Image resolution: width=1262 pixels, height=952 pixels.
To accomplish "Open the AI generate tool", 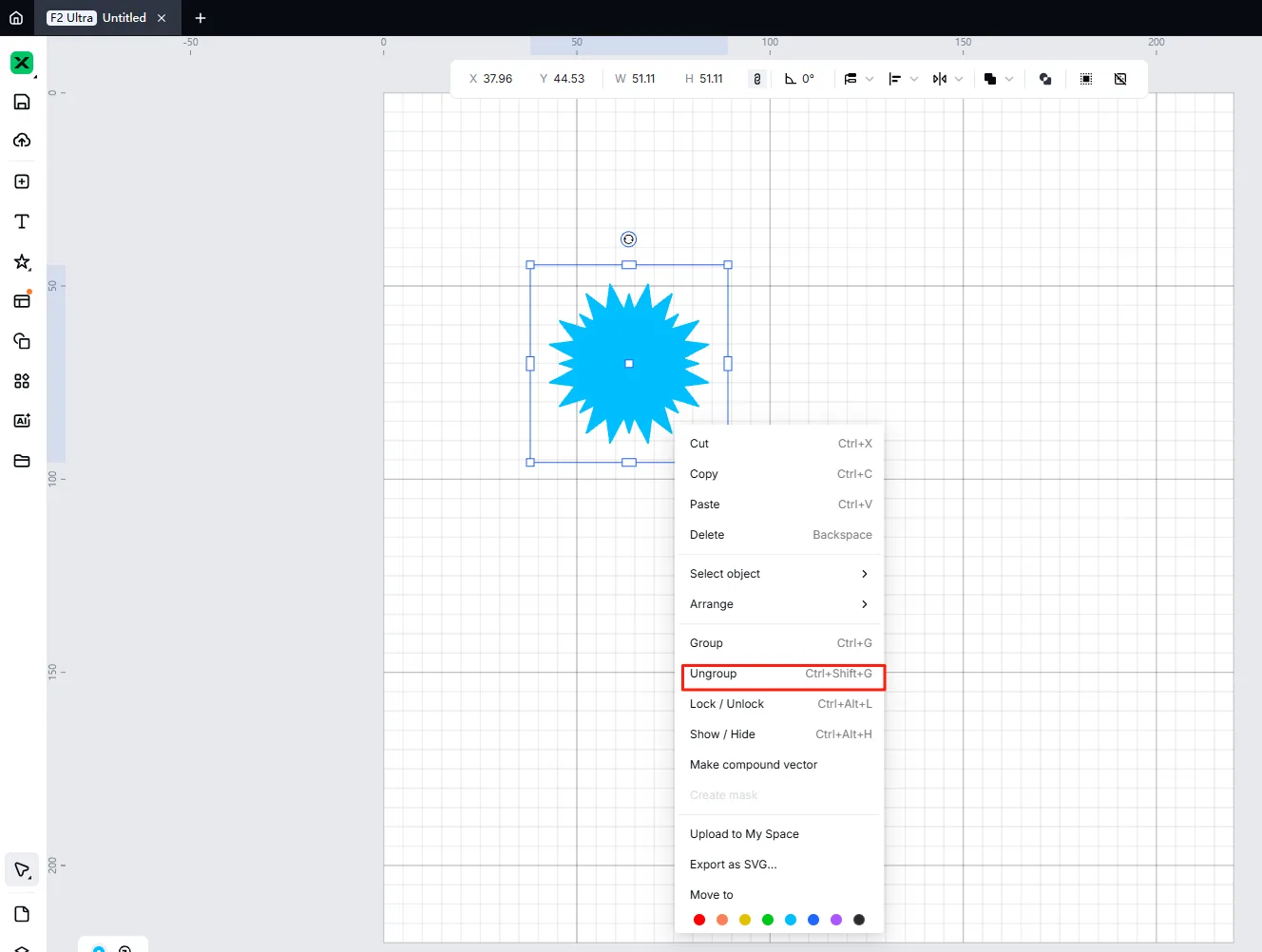I will tap(22, 421).
